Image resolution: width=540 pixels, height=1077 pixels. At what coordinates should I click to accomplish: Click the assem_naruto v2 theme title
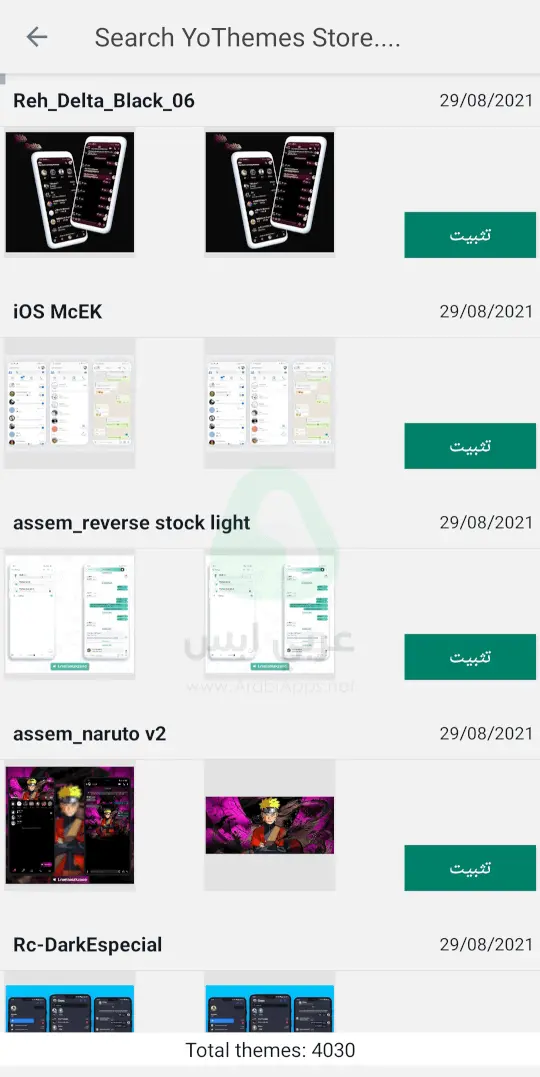point(89,734)
